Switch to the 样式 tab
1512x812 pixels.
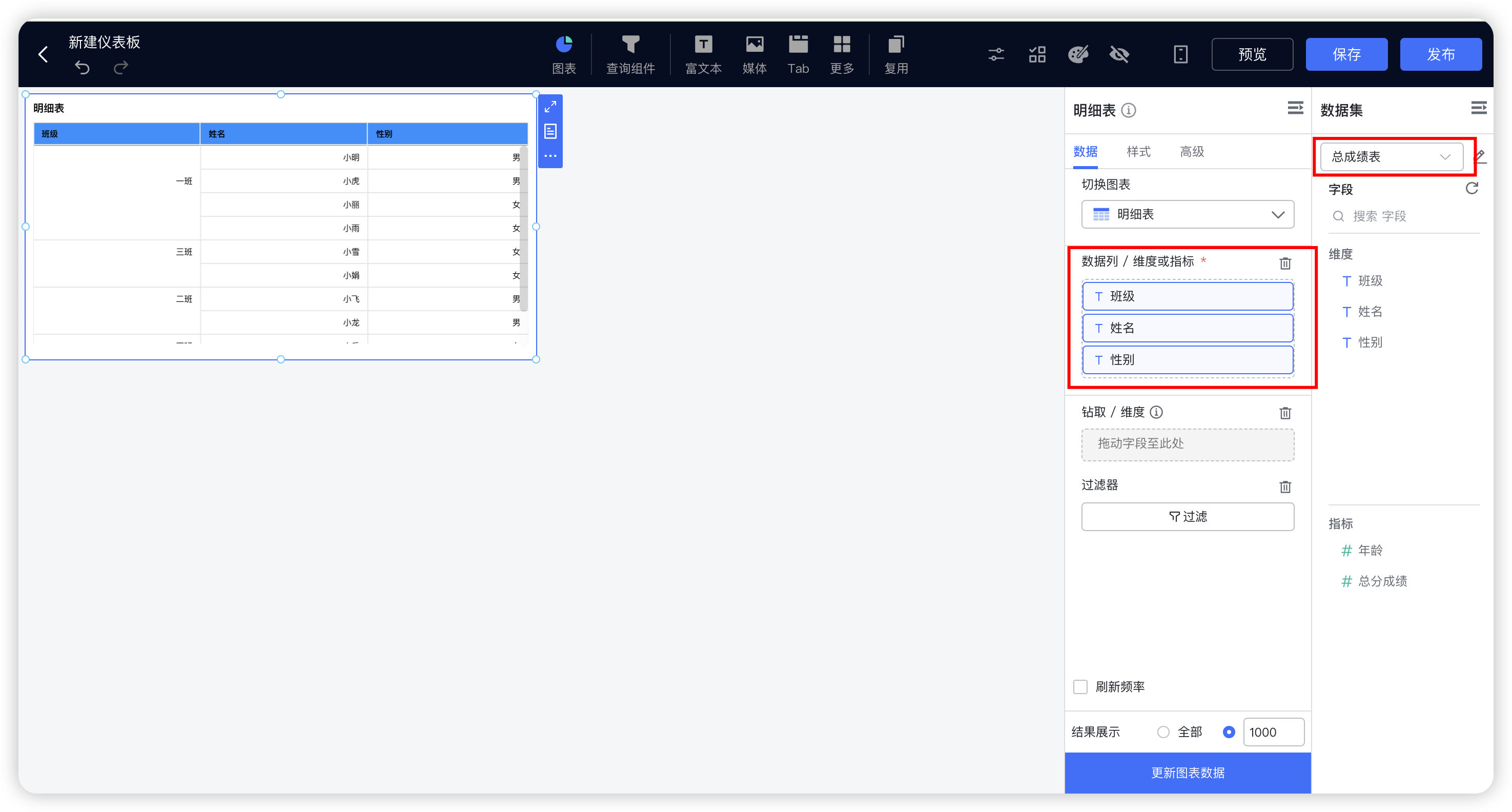pos(1138,151)
